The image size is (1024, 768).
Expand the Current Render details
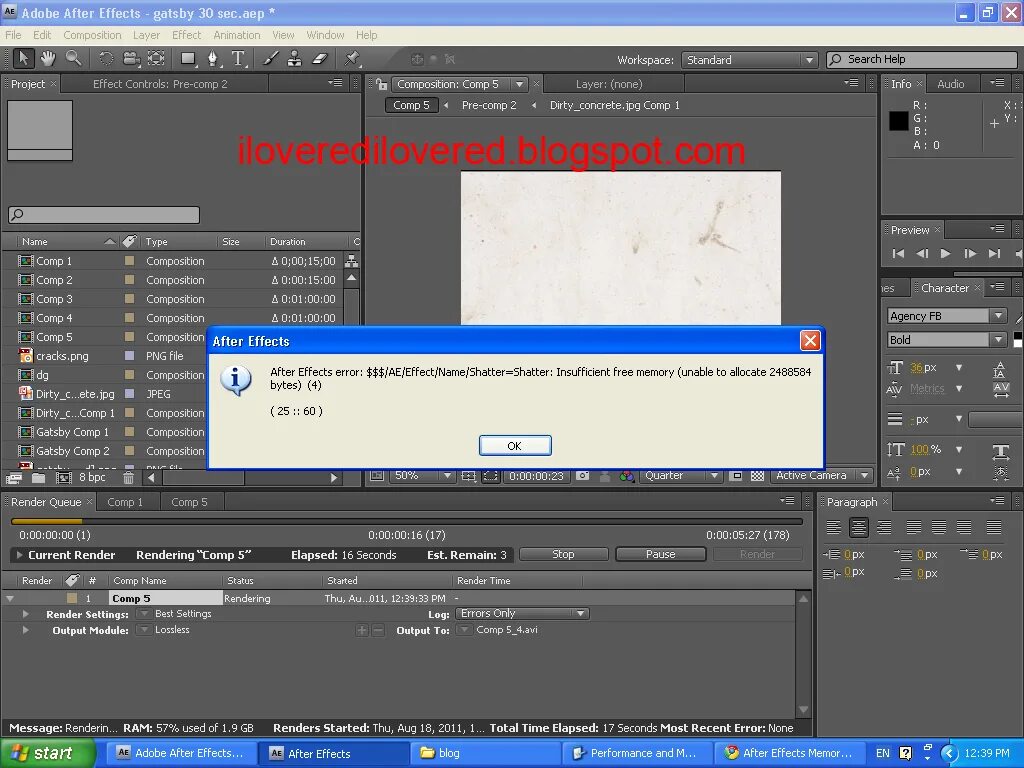pyautogui.click(x=19, y=555)
